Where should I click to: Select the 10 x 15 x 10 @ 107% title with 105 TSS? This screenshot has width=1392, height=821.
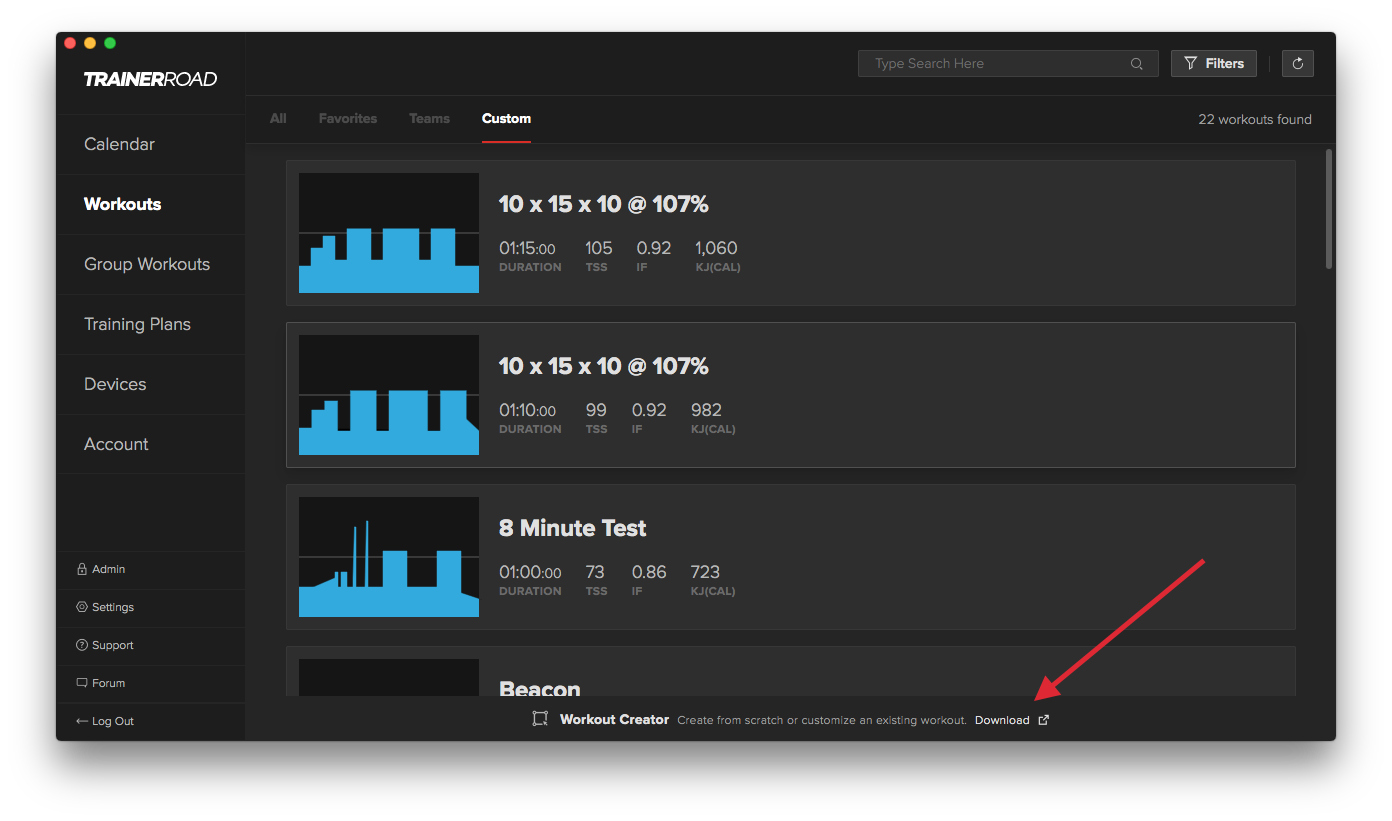tap(603, 204)
